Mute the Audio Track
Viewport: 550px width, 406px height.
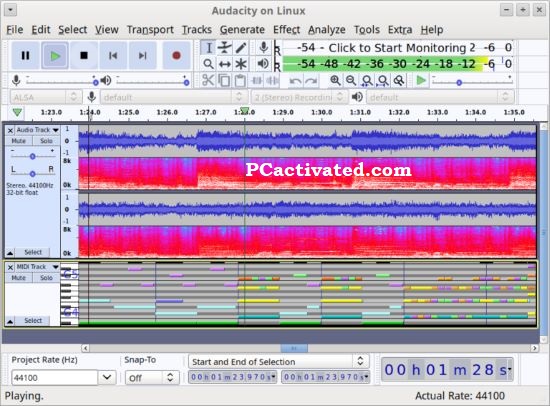point(19,141)
